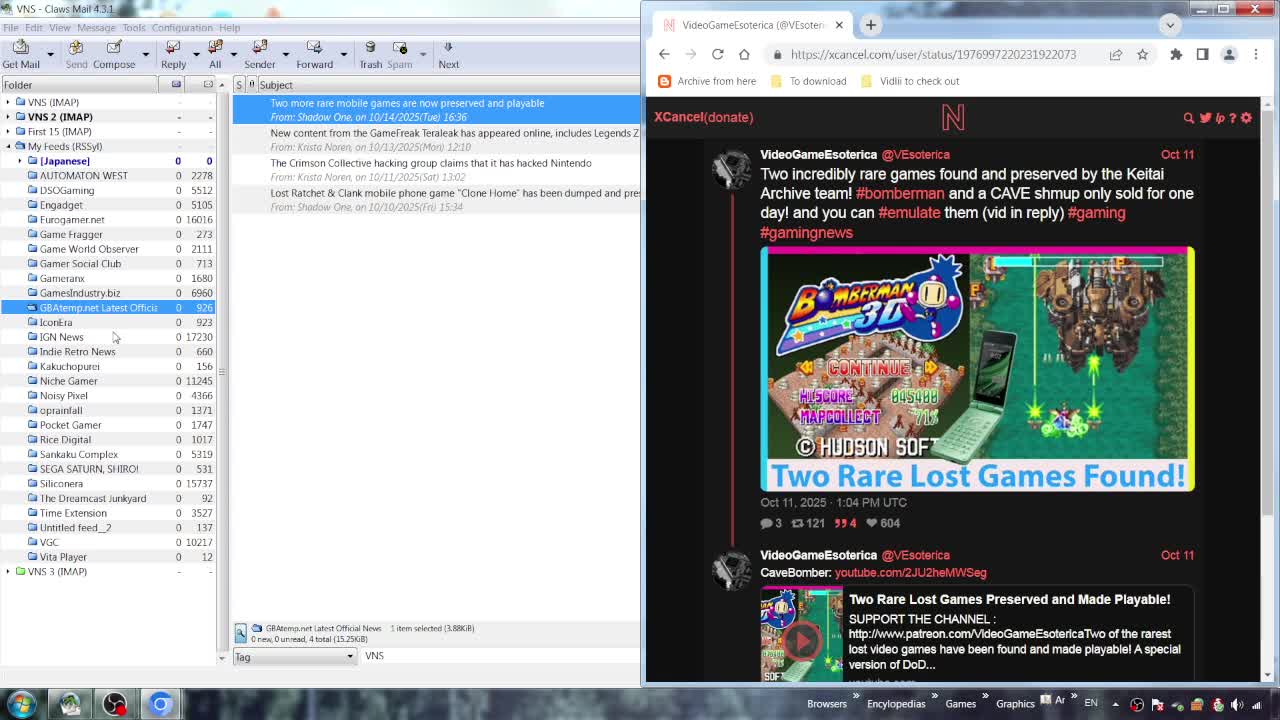Open the Message menu

96,27
